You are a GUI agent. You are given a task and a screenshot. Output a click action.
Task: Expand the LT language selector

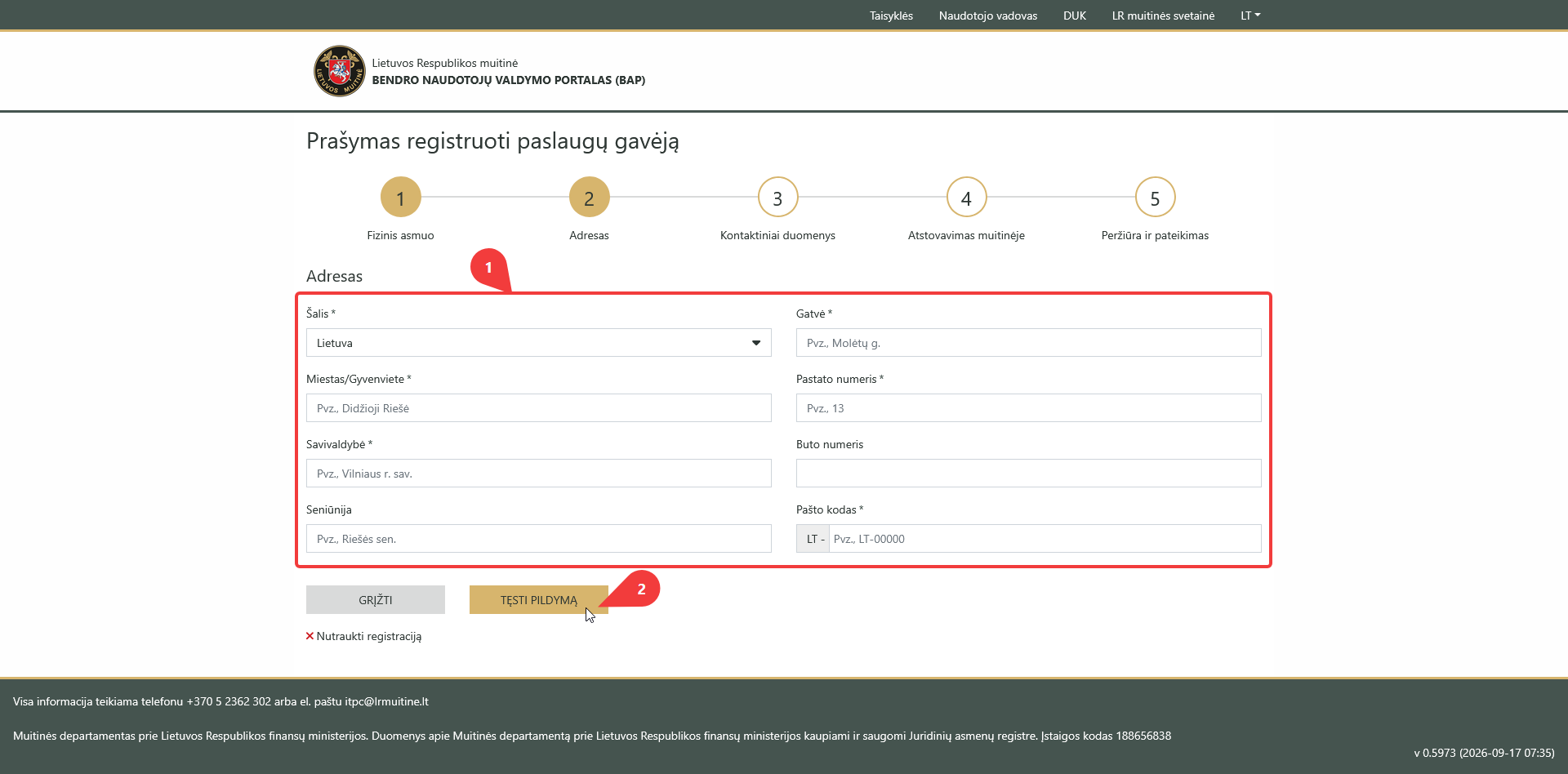[1250, 16]
